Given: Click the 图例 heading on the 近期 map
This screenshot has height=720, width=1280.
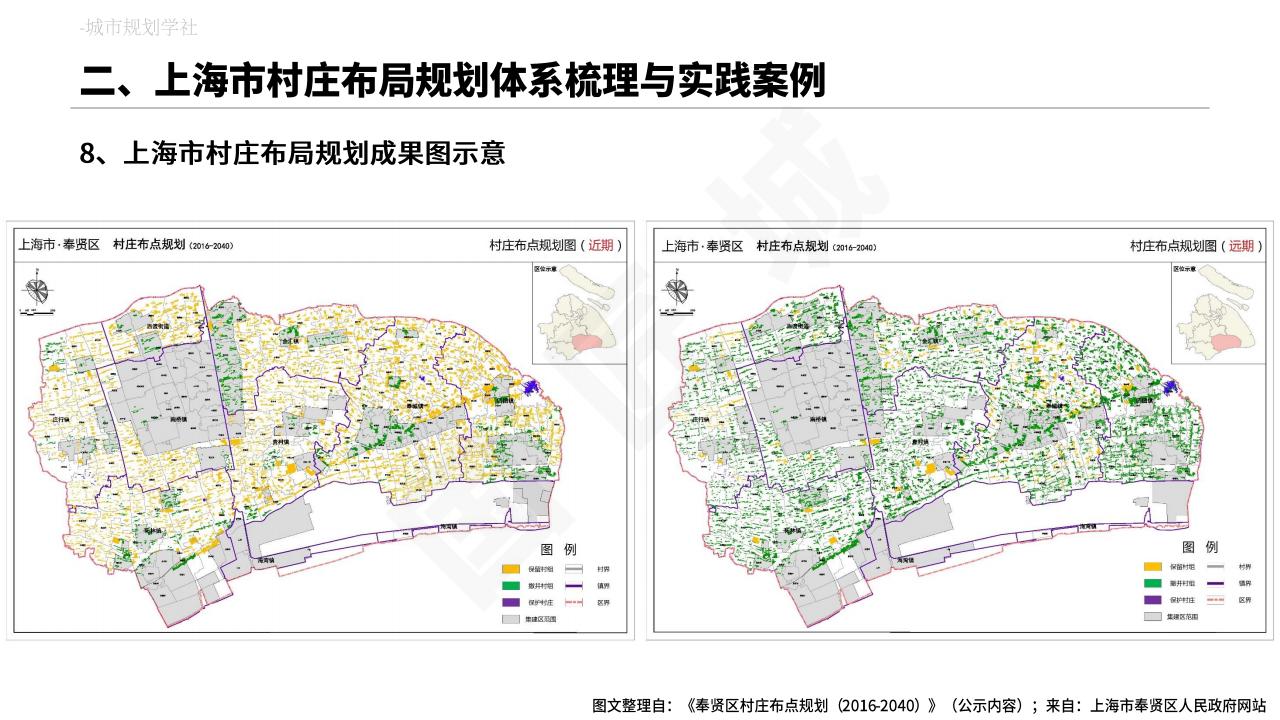Looking at the screenshot, I should (x=558, y=549).
